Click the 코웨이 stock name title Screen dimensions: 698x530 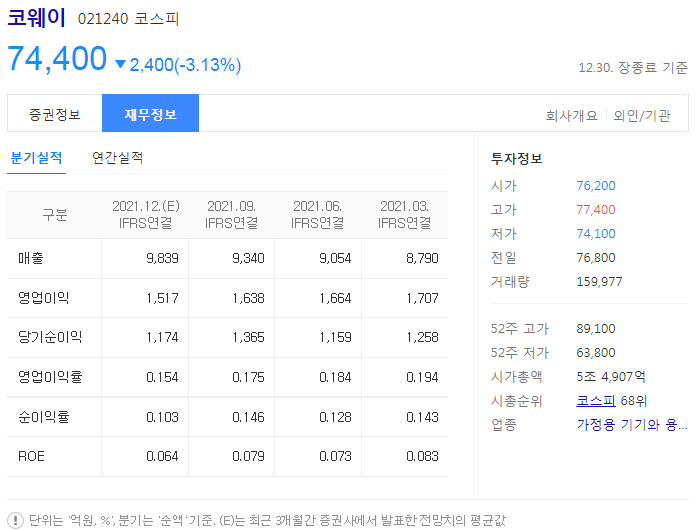pyautogui.click(x=37, y=18)
